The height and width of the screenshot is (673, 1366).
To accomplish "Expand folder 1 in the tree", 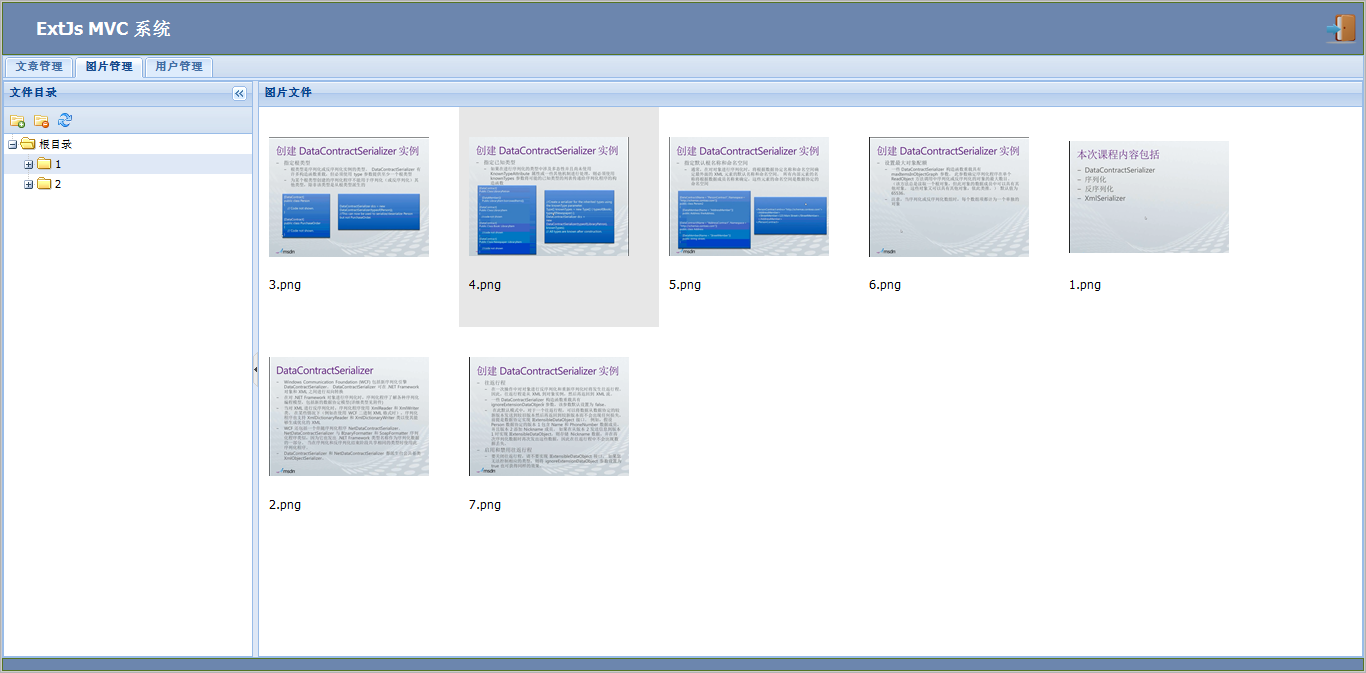I will pos(29,164).
